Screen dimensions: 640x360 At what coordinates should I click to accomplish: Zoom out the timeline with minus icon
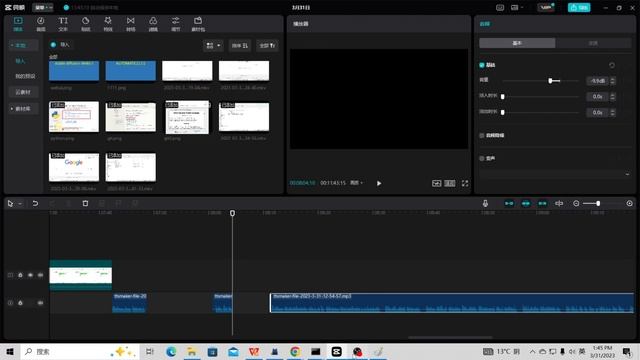[576, 203]
